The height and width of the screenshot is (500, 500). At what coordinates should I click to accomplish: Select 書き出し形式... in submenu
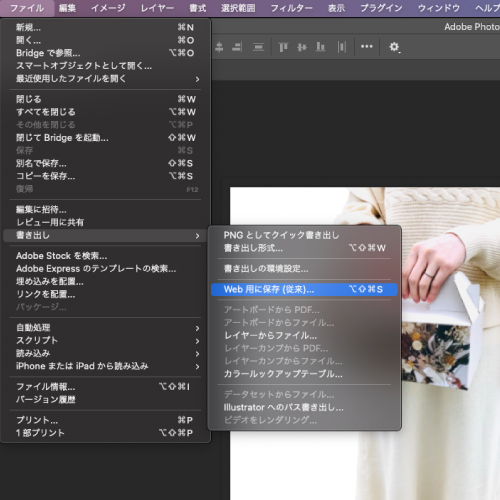pos(304,248)
